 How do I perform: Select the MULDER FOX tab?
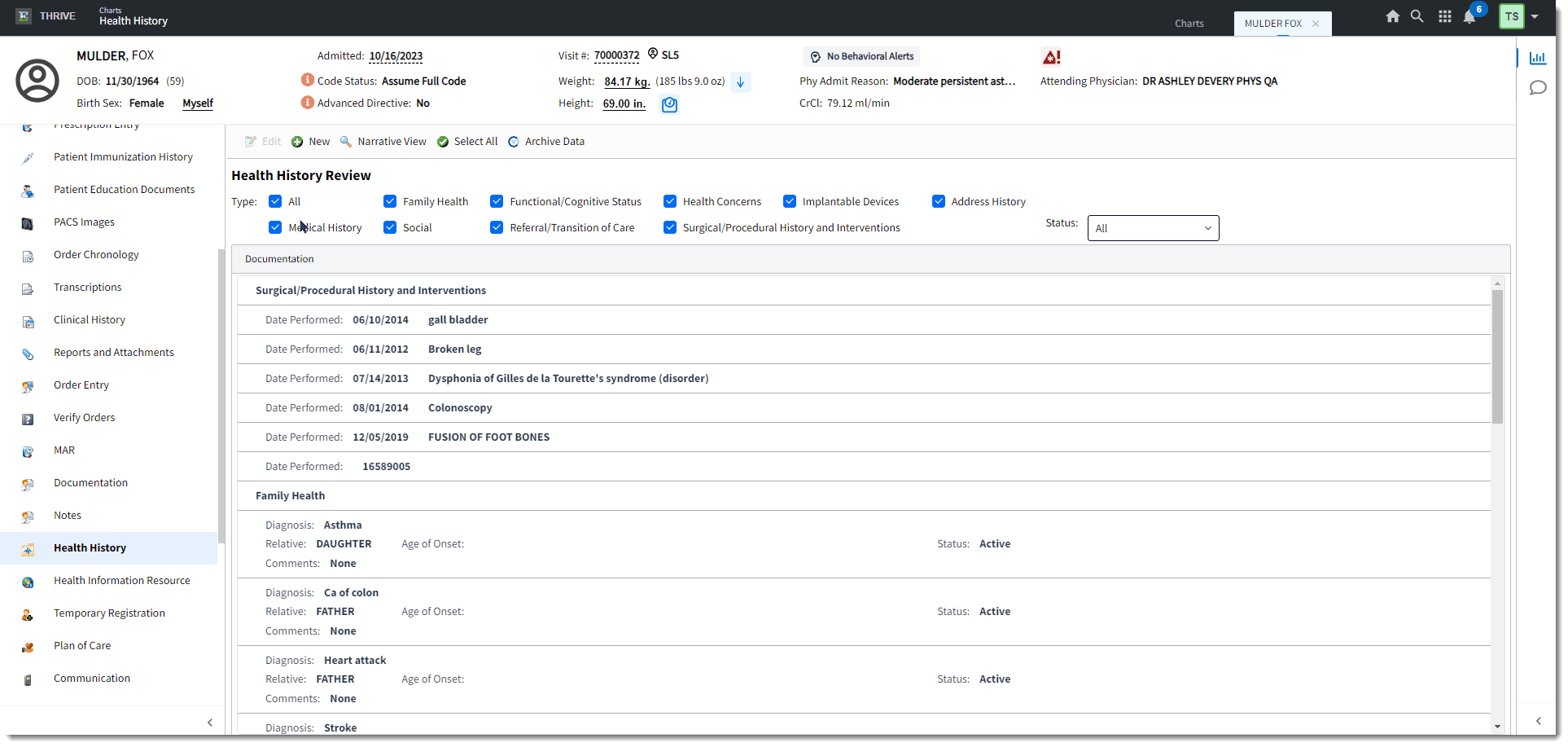1272,24
